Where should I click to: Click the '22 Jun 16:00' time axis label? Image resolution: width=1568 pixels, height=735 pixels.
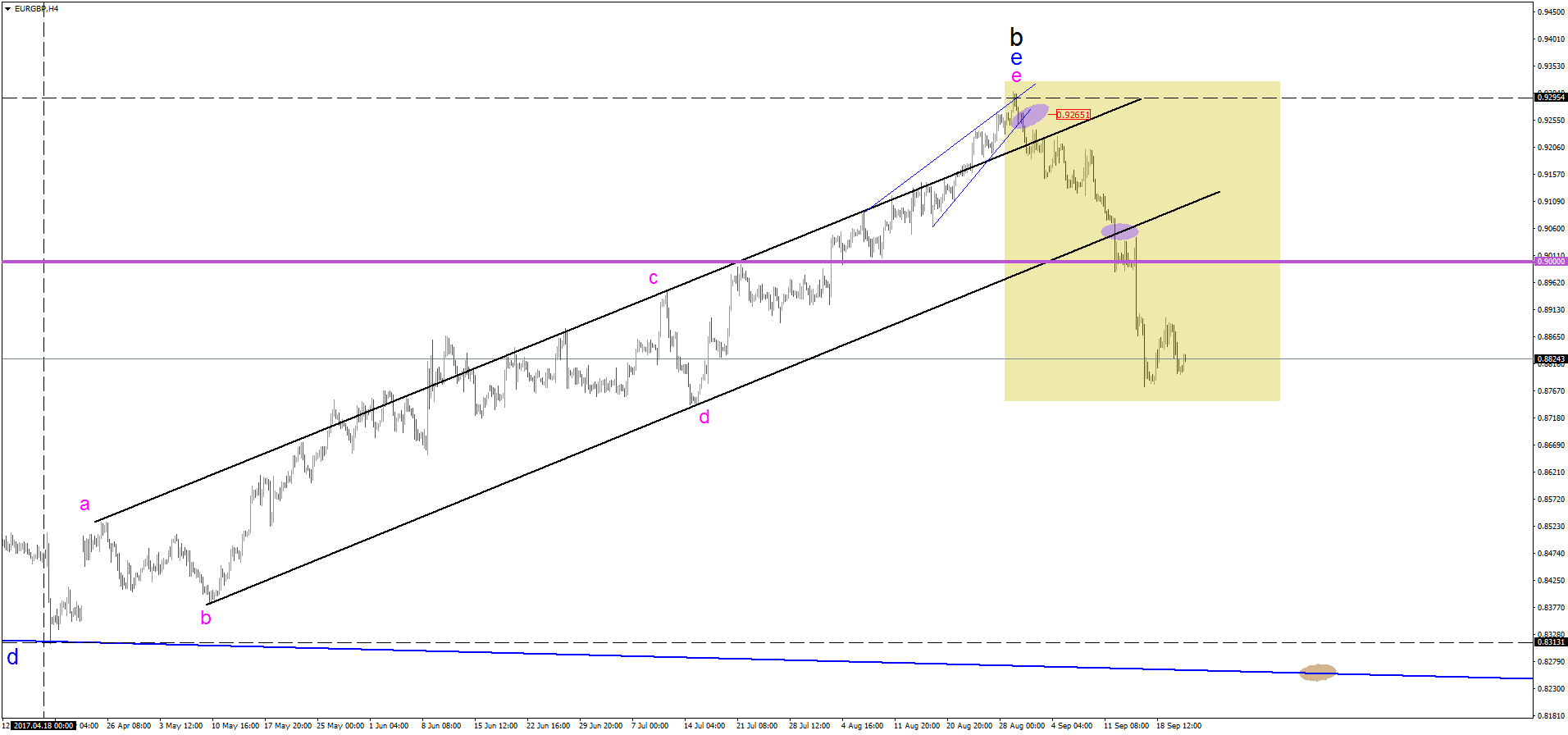click(549, 726)
